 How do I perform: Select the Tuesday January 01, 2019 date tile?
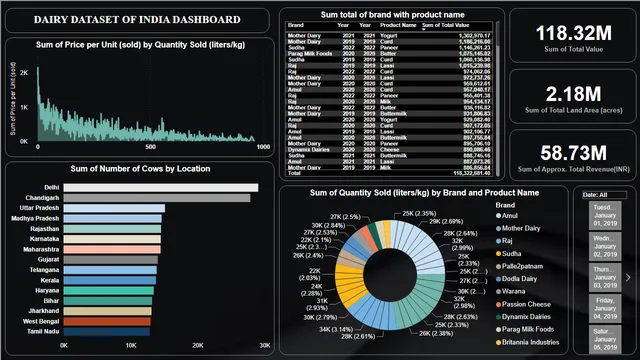click(x=605, y=215)
